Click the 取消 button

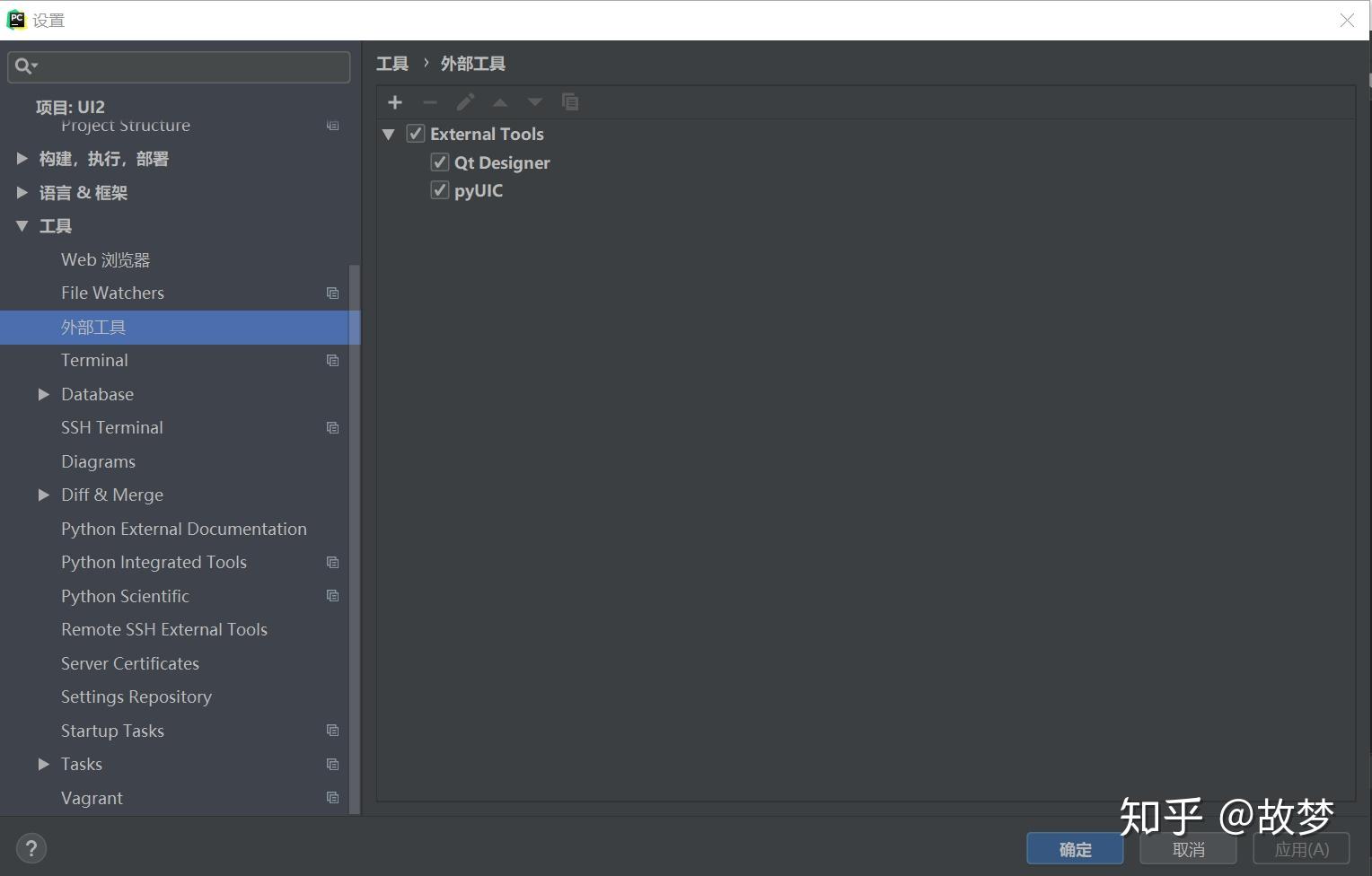click(x=1187, y=848)
